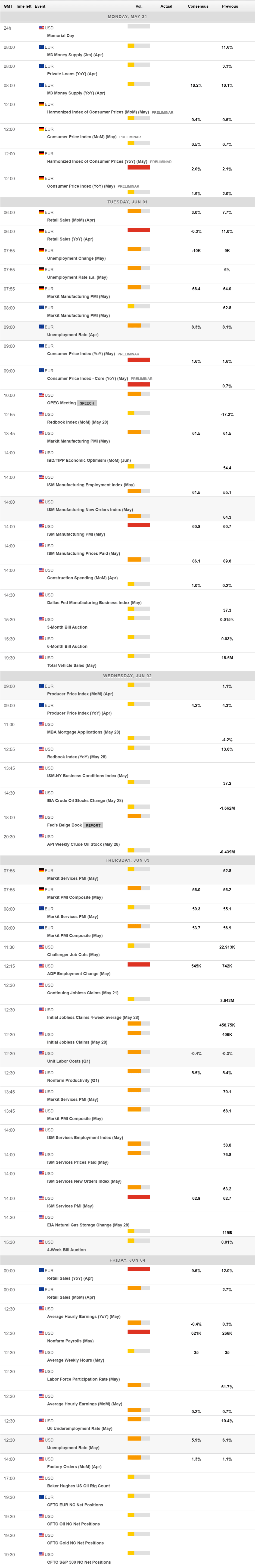This screenshot has width=255, height=1568.
Task: Click the REPORT badge on Fed's Beige Book
Action: point(93,825)
